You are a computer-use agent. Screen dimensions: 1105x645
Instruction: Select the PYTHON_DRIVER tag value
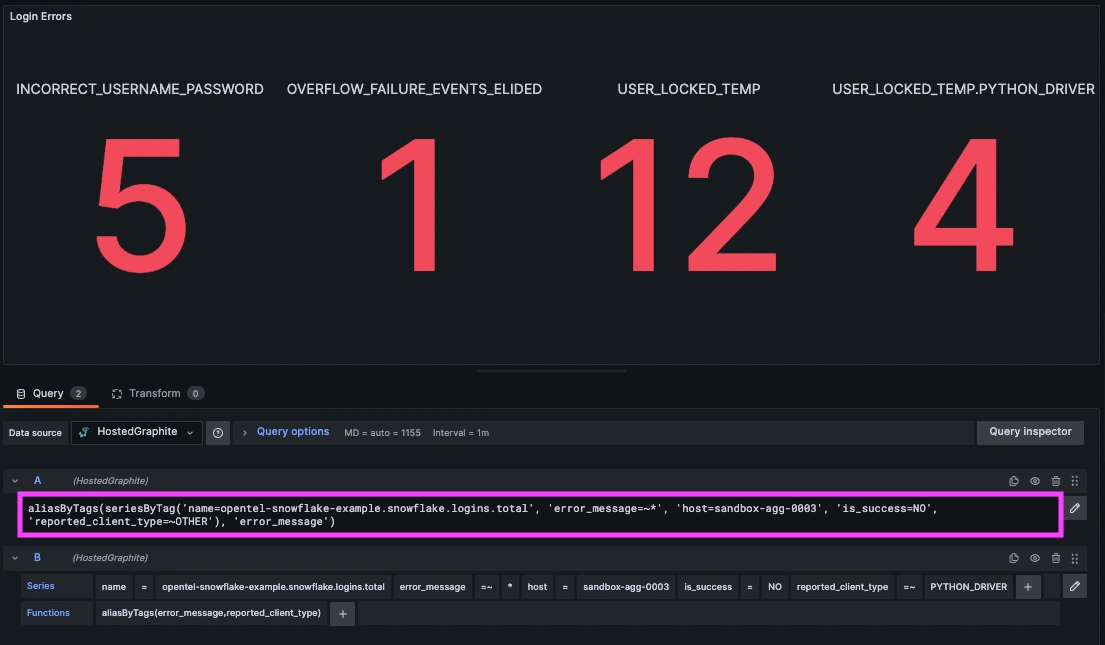point(968,586)
